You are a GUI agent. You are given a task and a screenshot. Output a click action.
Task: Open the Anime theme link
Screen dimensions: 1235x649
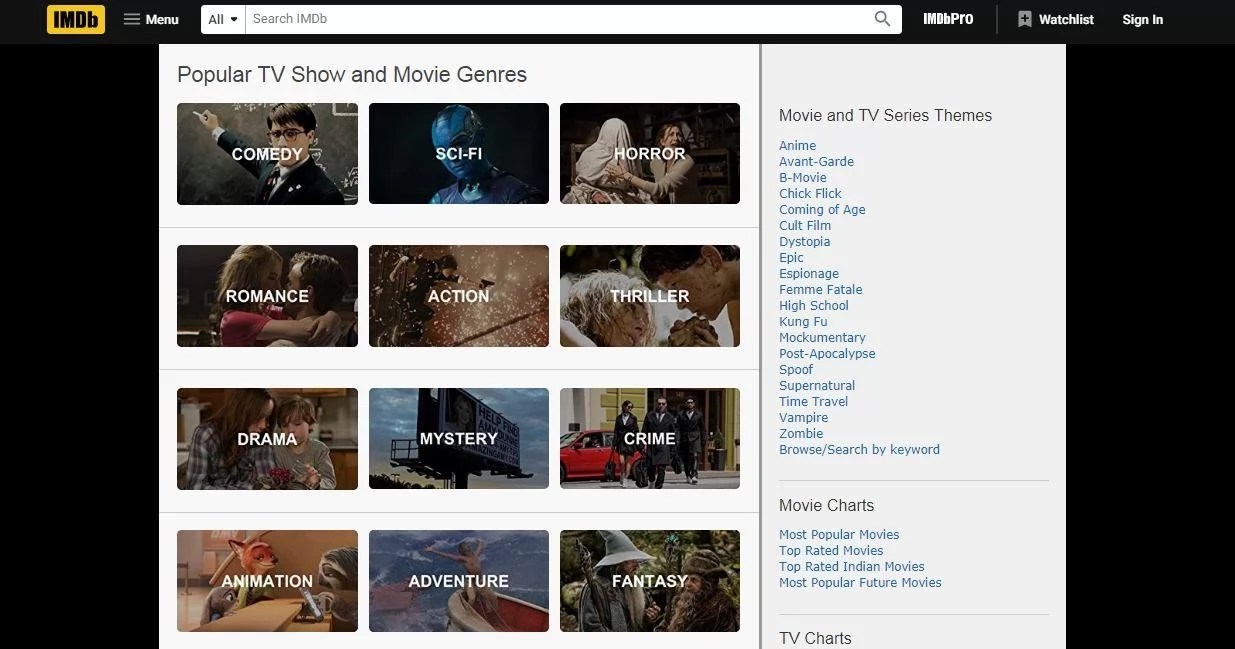click(x=797, y=145)
